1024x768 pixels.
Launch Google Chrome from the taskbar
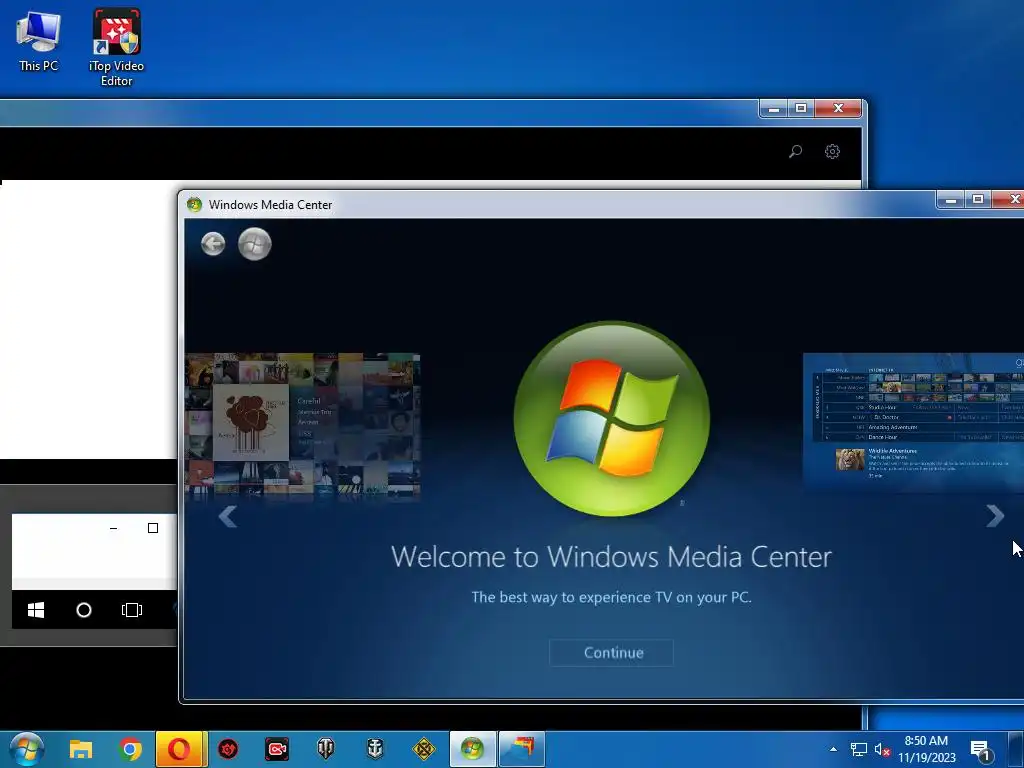pos(130,749)
